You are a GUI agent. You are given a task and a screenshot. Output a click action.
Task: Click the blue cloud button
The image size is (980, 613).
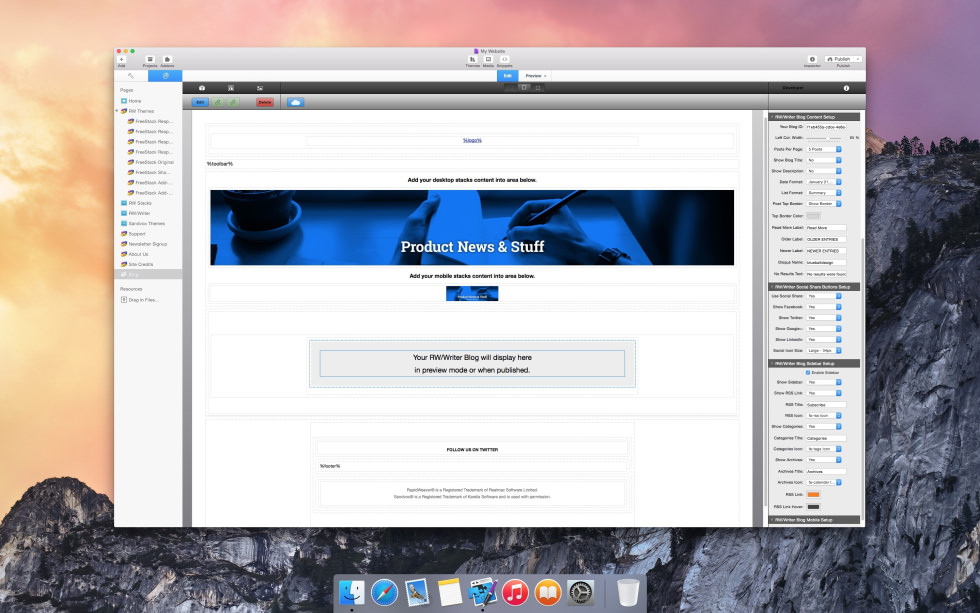[x=296, y=102]
